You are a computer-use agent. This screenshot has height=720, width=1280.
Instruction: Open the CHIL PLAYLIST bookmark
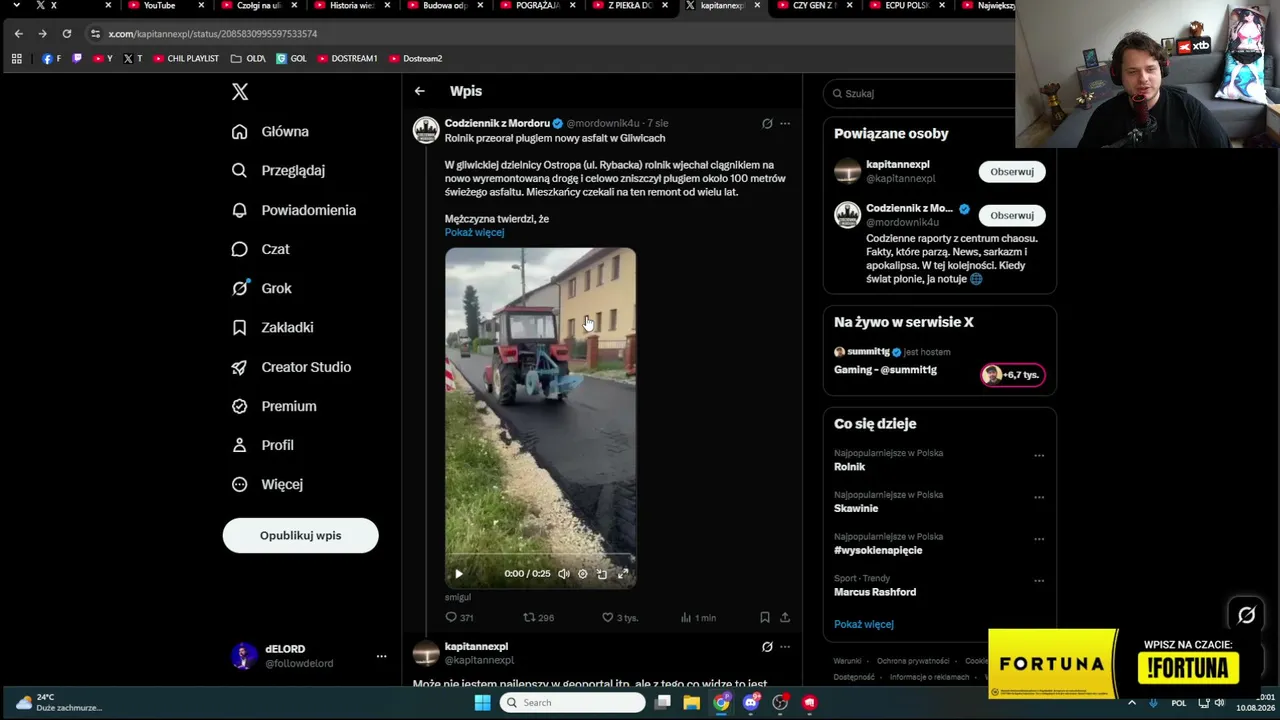pos(186,59)
